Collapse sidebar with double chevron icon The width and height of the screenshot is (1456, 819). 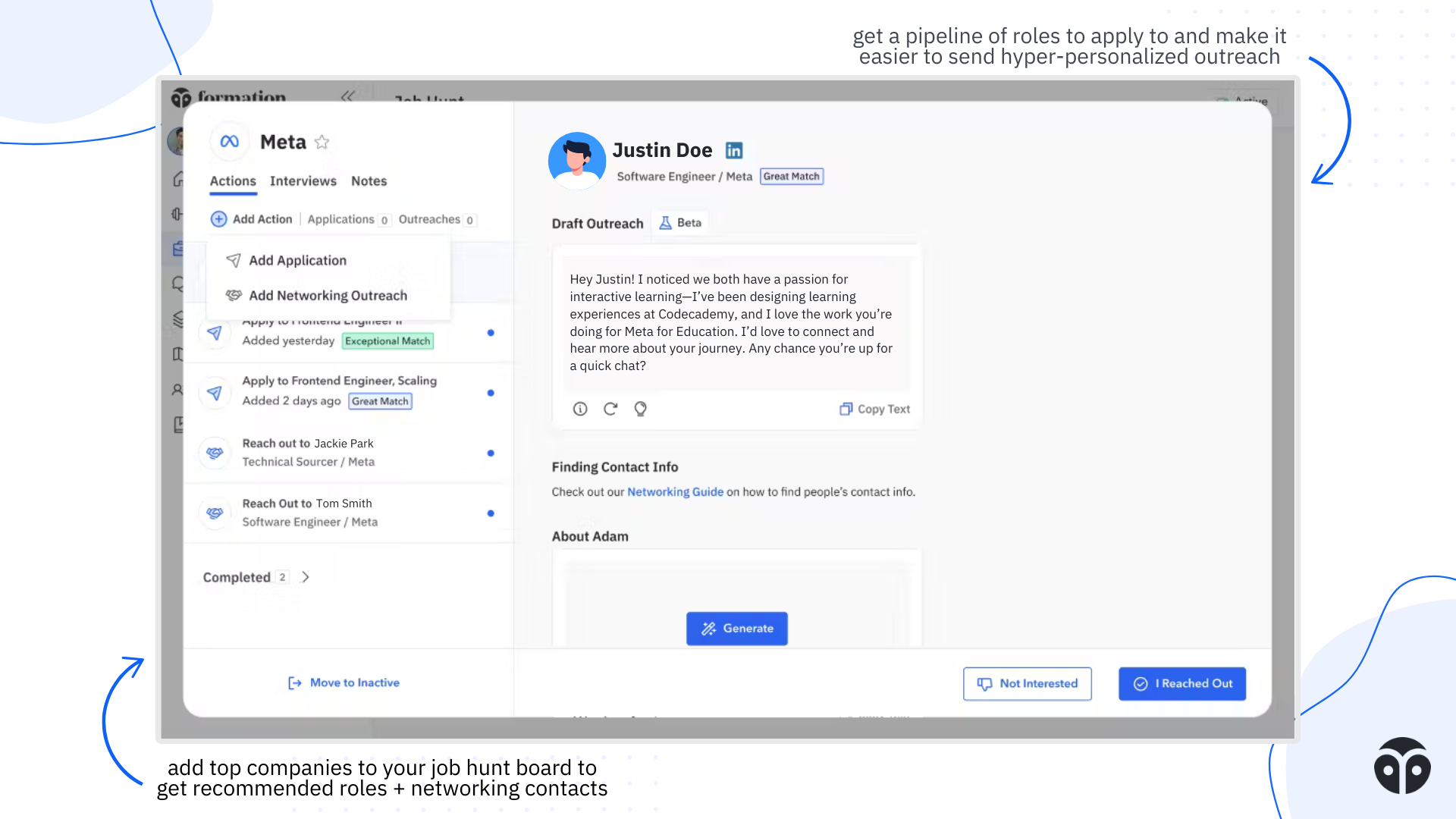(348, 96)
